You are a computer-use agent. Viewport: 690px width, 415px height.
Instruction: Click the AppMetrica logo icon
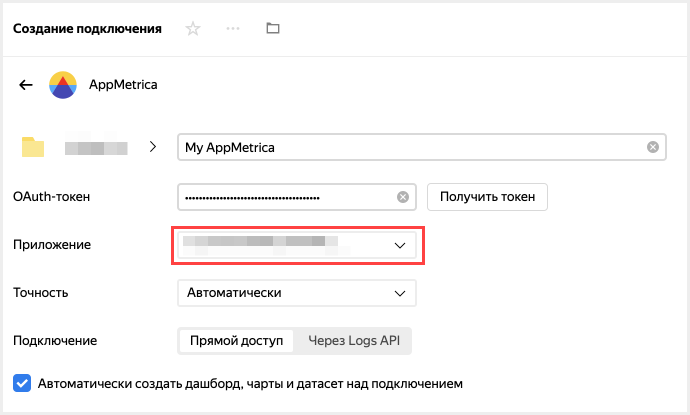tap(62, 85)
